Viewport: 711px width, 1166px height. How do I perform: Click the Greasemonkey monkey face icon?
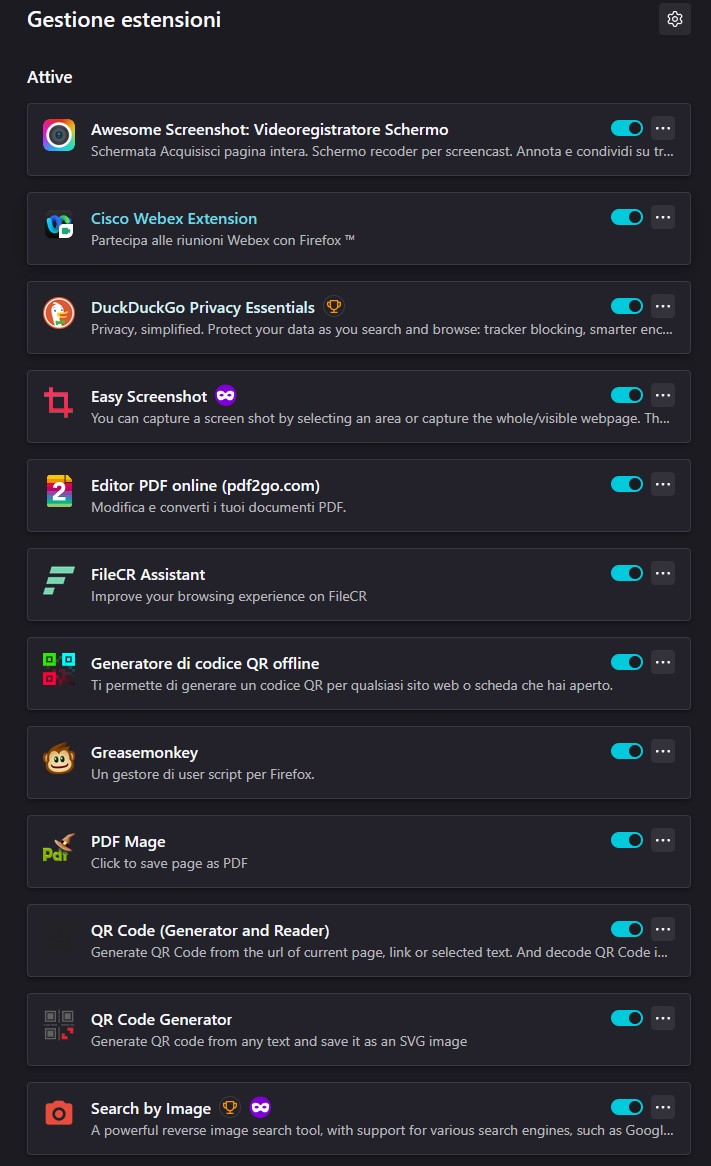(59, 758)
